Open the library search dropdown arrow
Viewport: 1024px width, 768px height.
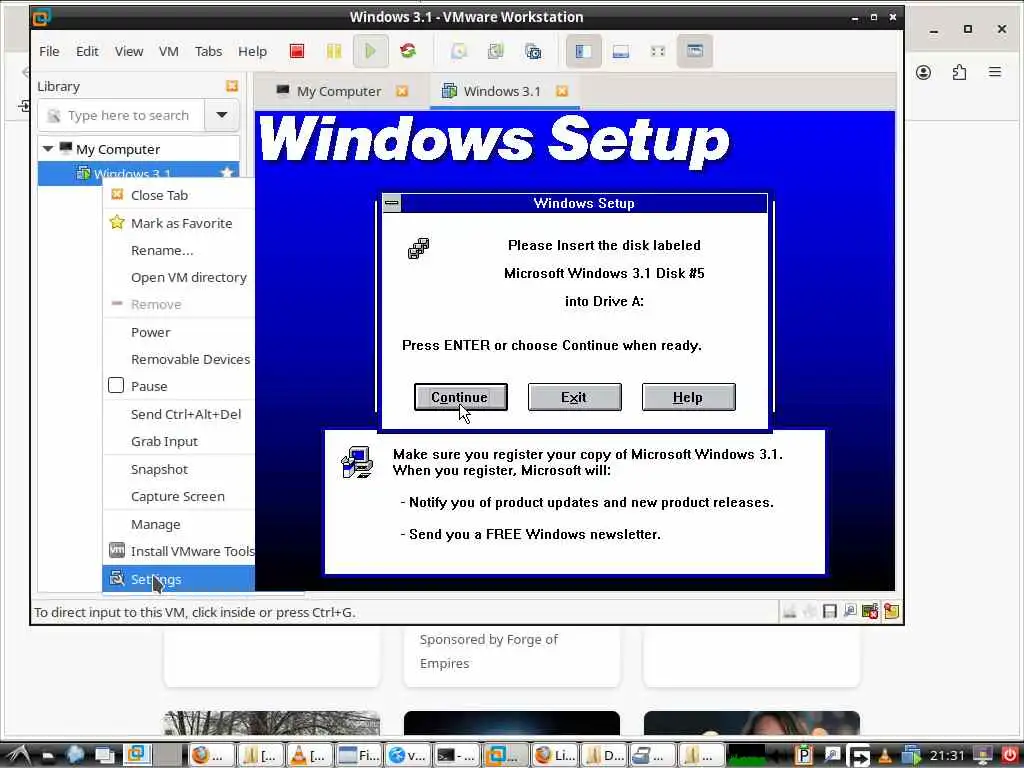coord(222,115)
